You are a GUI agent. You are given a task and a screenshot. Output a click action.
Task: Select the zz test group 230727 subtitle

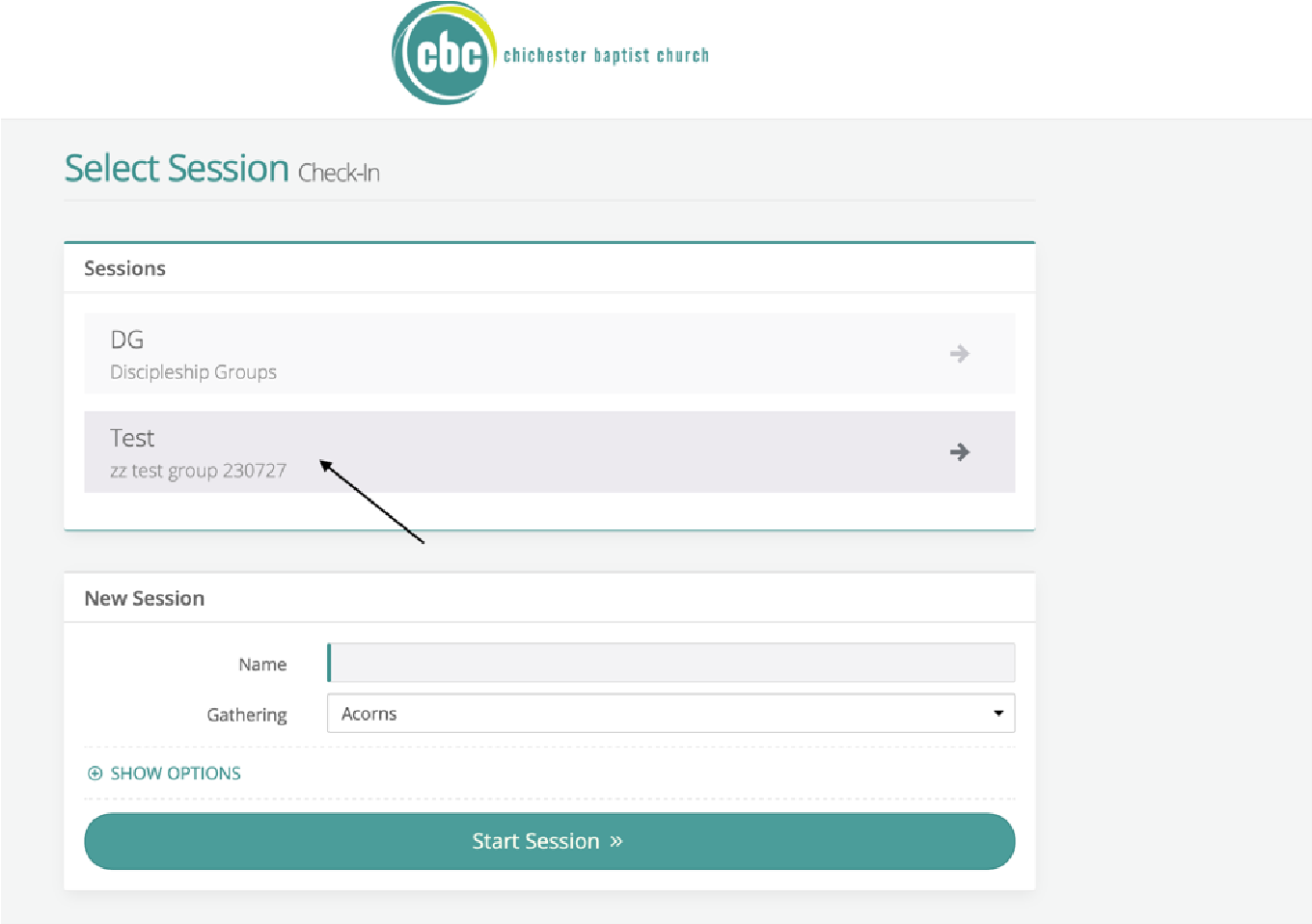click(198, 471)
